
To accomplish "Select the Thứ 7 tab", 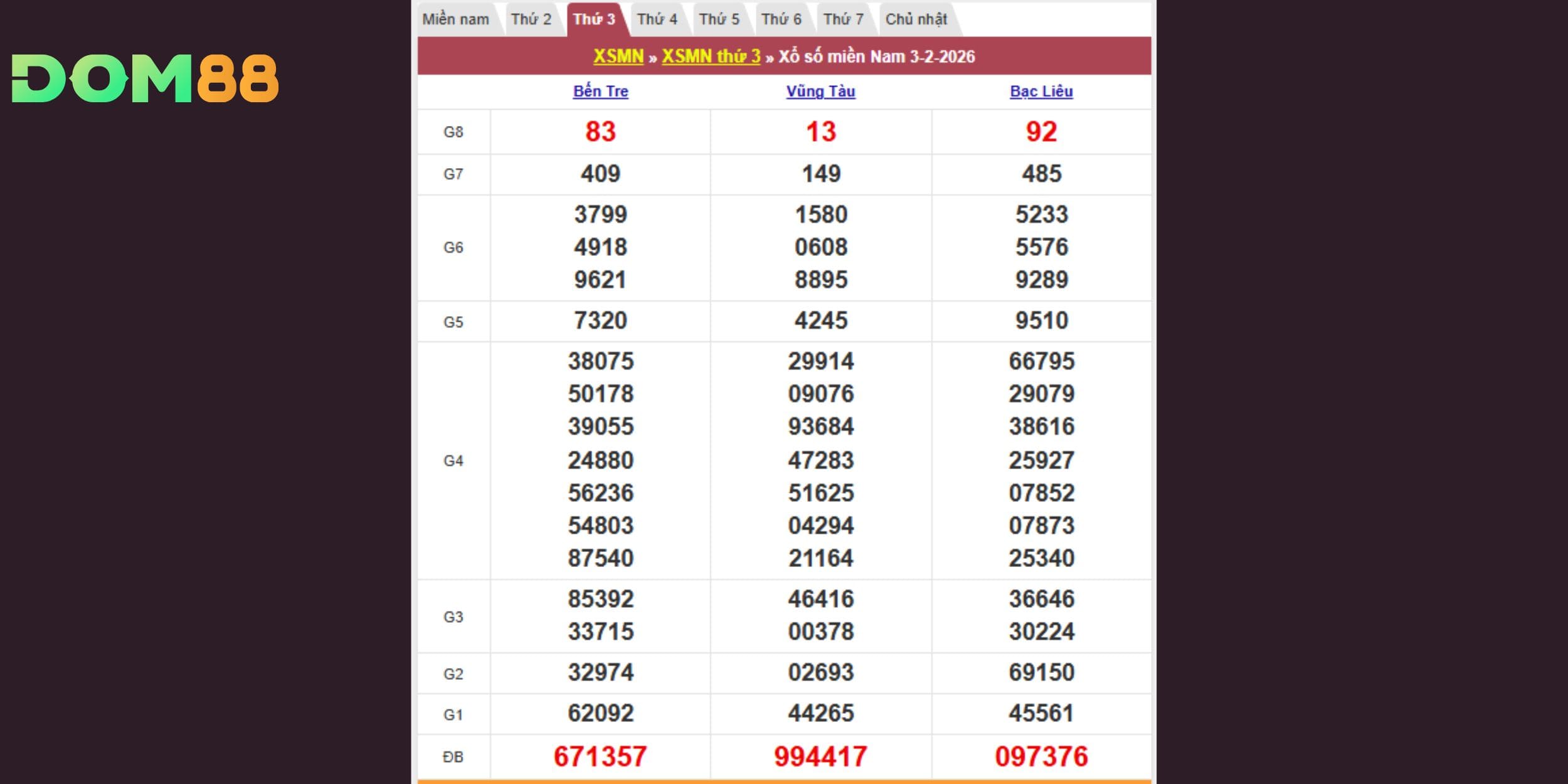I will pyautogui.click(x=843, y=19).
